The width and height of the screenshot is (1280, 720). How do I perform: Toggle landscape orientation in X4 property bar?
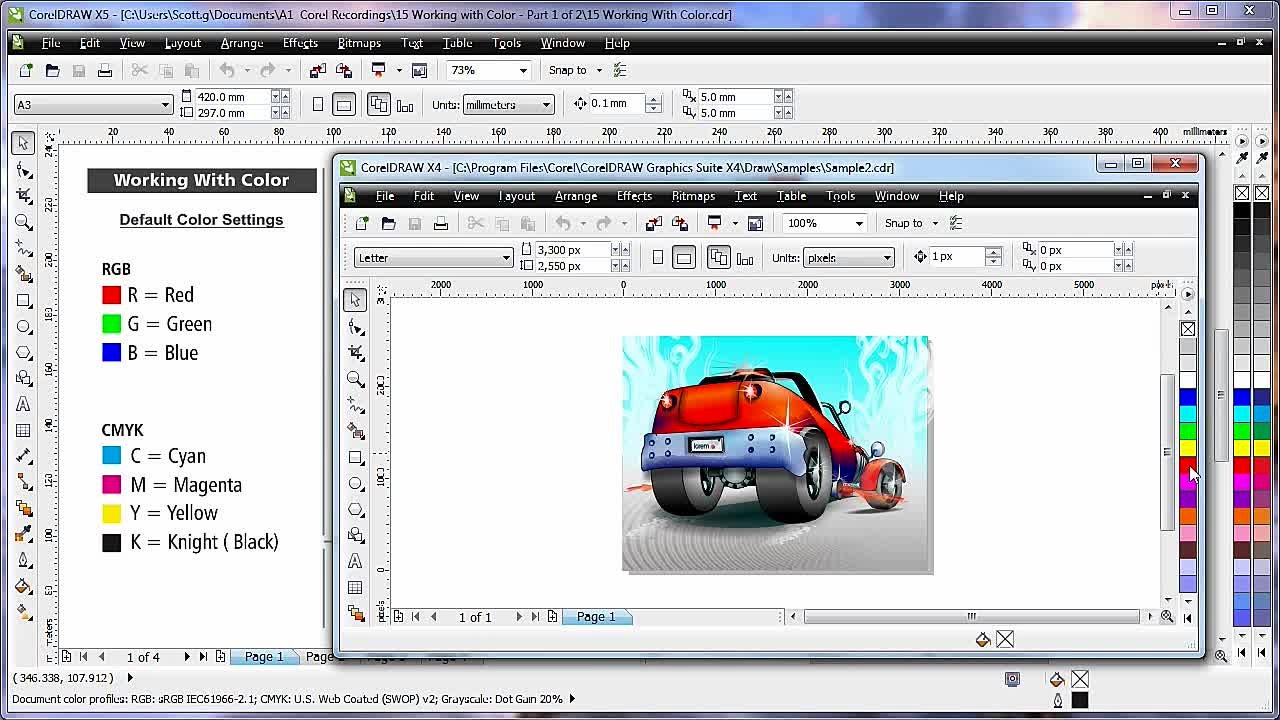683,258
